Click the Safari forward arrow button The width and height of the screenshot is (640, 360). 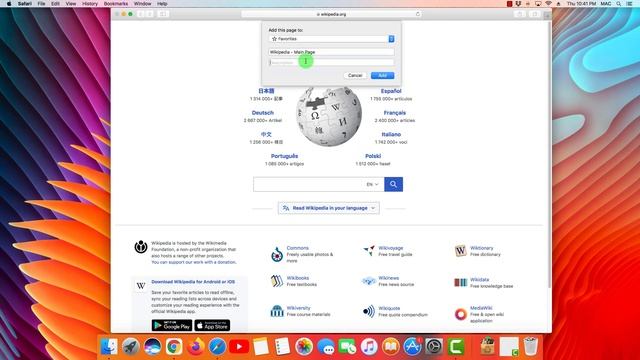(x=149, y=14)
